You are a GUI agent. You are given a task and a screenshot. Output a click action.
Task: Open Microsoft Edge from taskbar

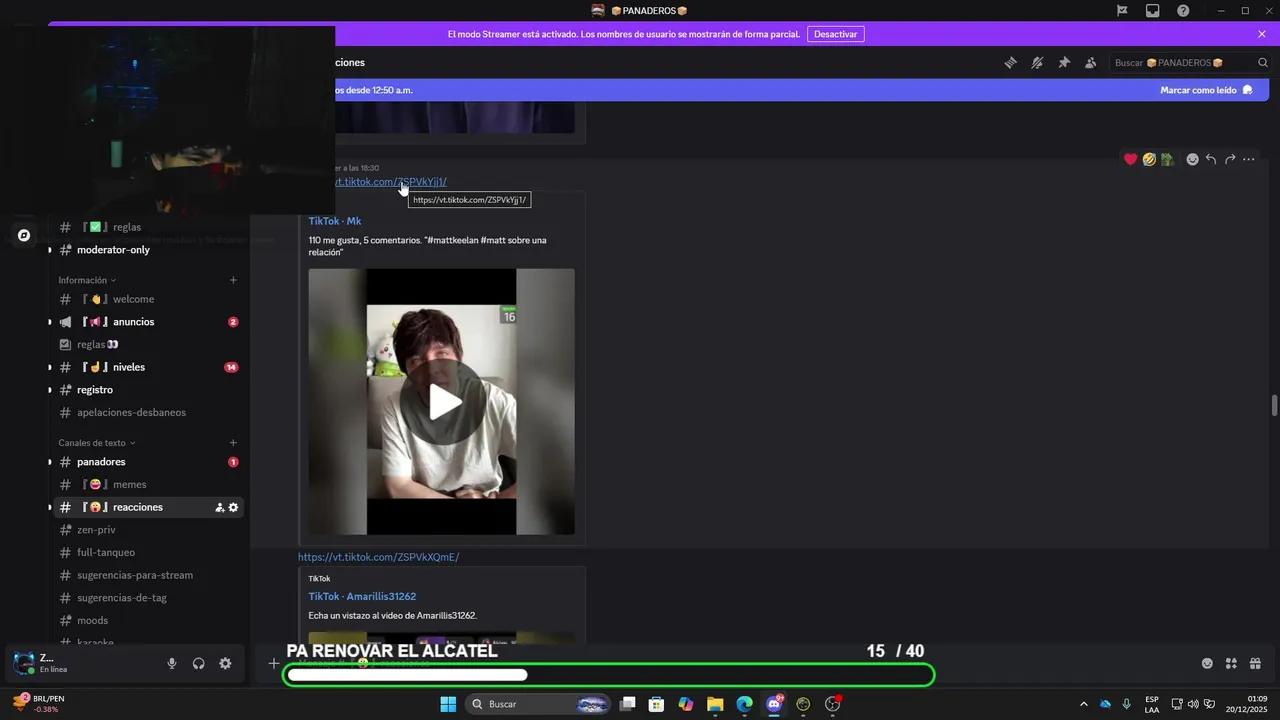[744, 704]
